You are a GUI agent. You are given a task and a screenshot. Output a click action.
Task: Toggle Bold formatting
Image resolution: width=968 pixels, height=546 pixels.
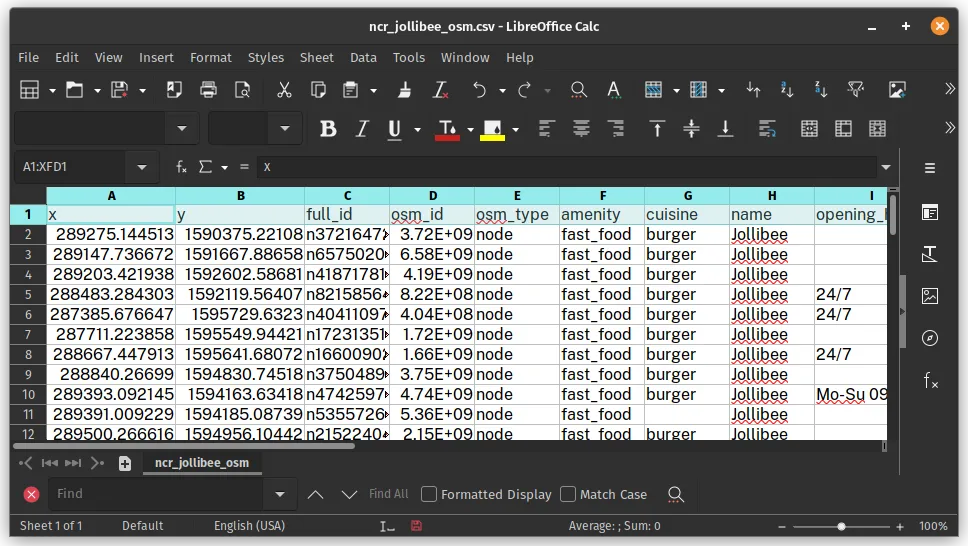[x=328, y=128]
